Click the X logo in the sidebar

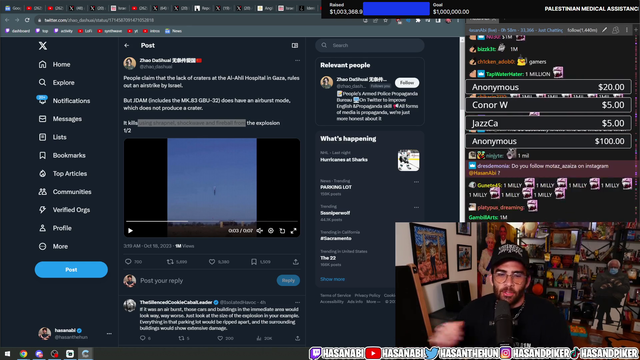[43, 46]
